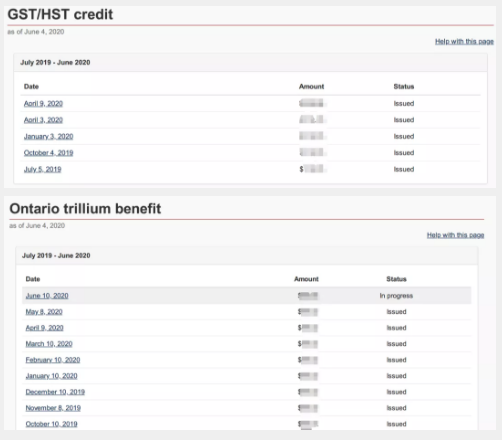Click 'as of June 4, 2020' under GST/HST credit
The height and width of the screenshot is (440, 502).
pyautogui.click(x=36, y=32)
